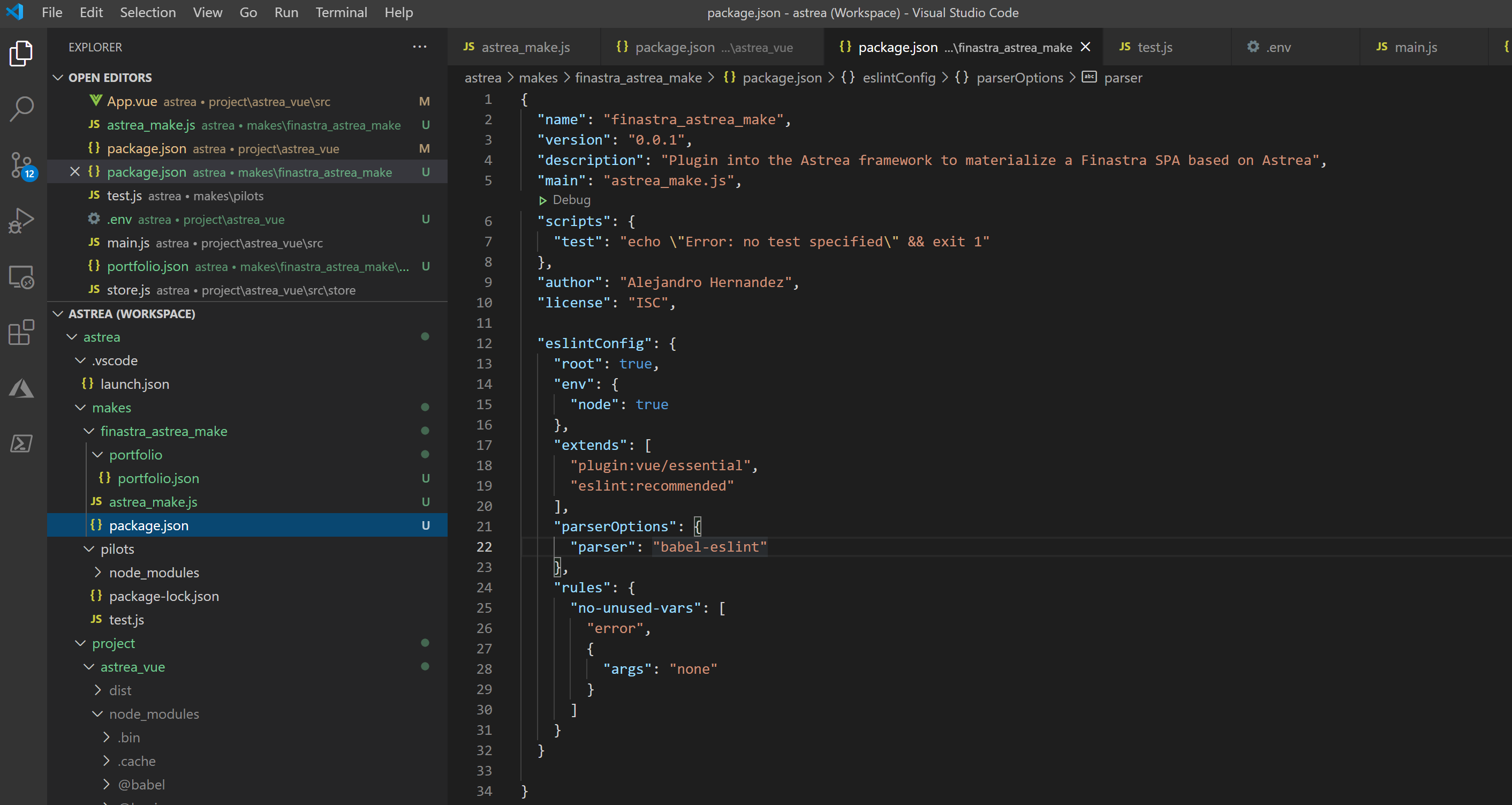The width and height of the screenshot is (1512, 805).
Task: Open the Search view in activity bar
Action: [22, 109]
